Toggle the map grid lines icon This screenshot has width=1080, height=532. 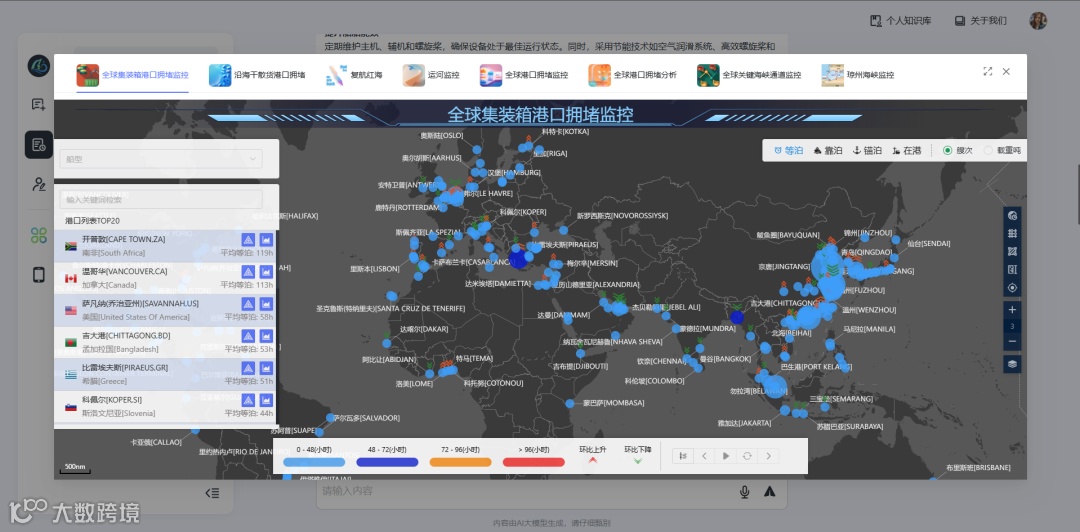tap(1012, 234)
